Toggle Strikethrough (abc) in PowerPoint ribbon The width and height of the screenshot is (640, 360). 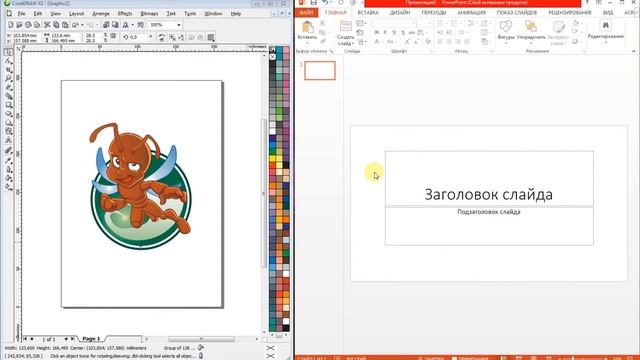pos(411,32)
